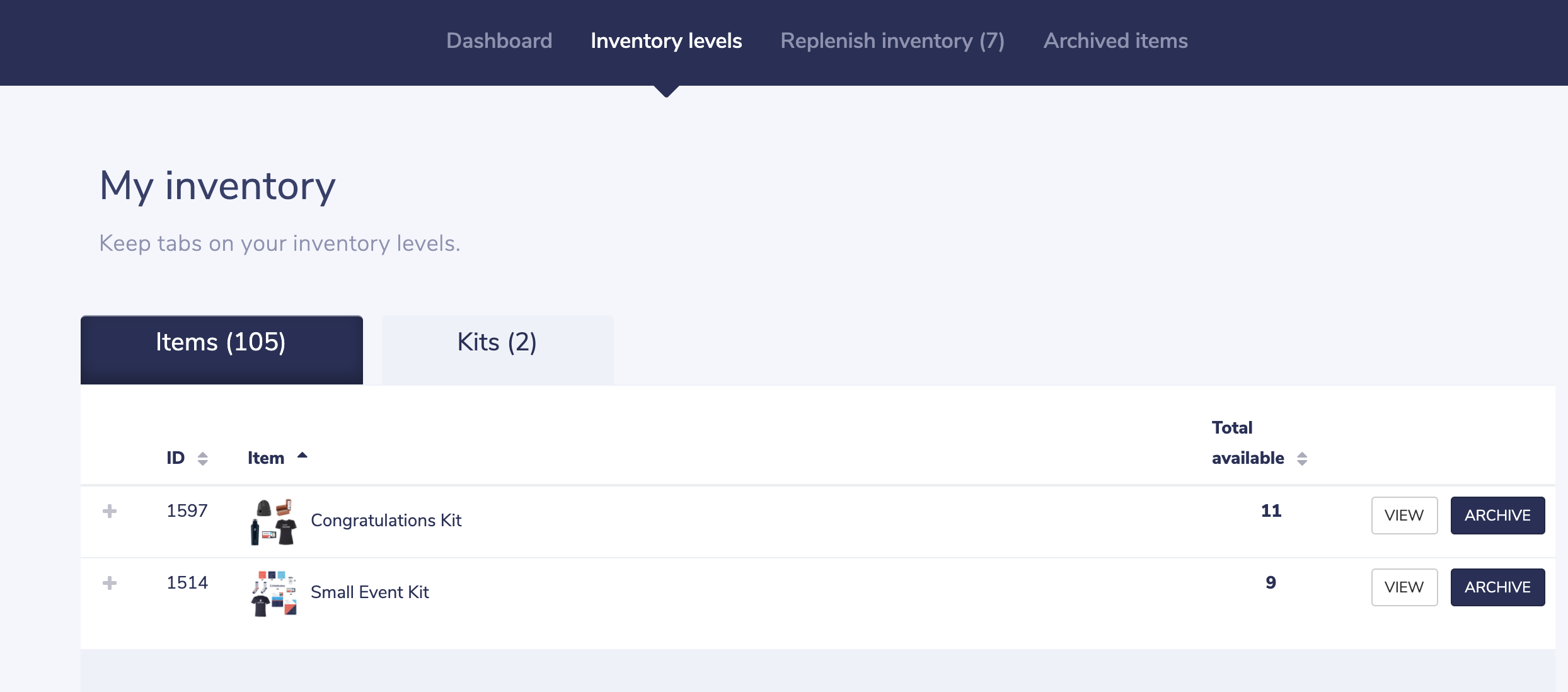Switch to the Kits (2) tab
The image size is (1568, 692).
[497, 343]
